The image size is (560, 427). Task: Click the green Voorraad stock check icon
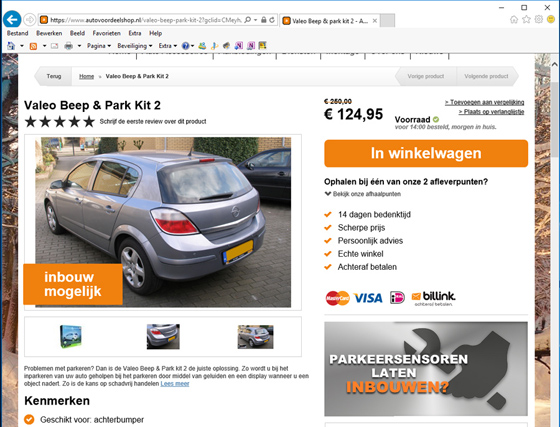(x=436, y=119)
